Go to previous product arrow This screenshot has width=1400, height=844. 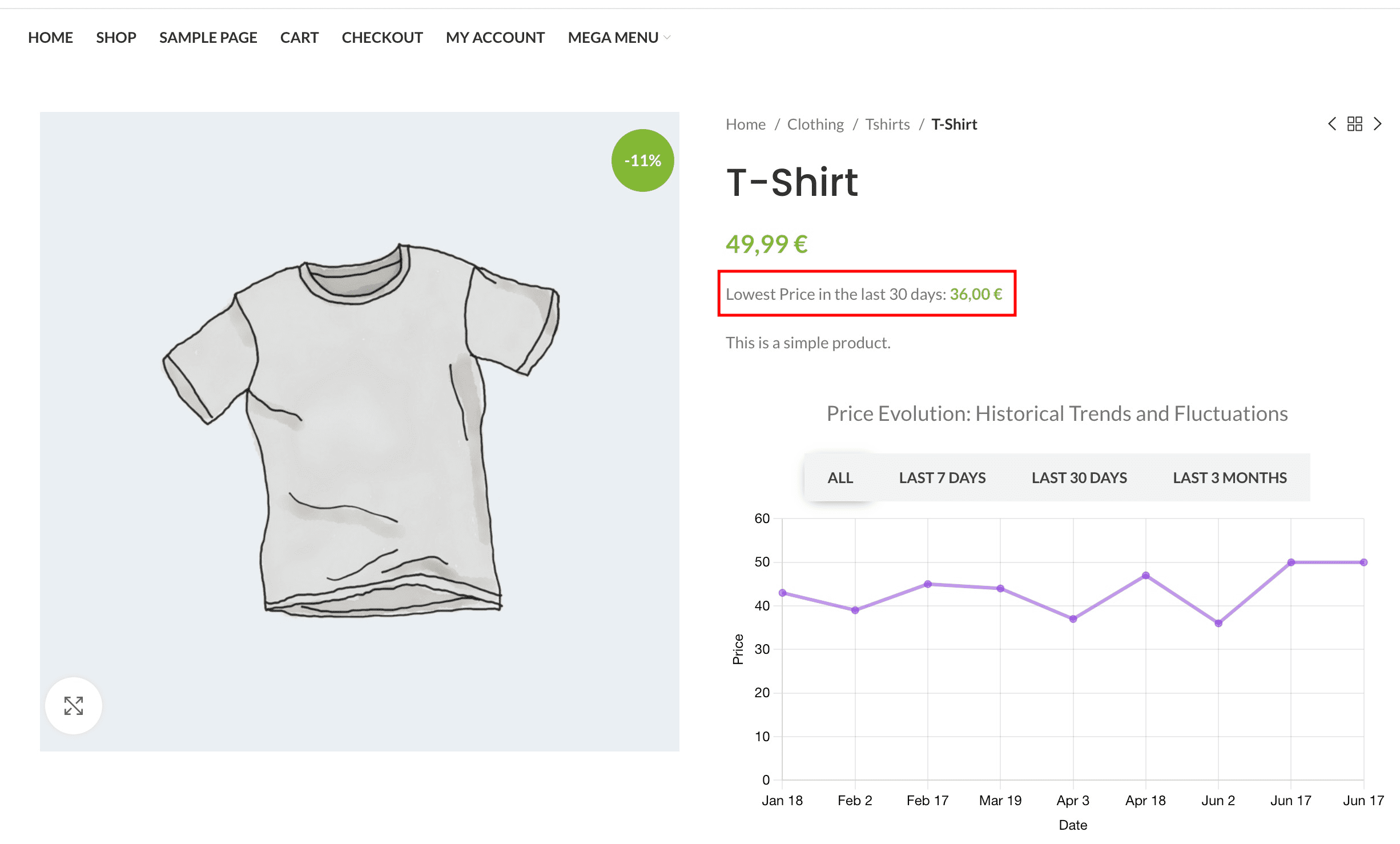(x=1332, y=124)
